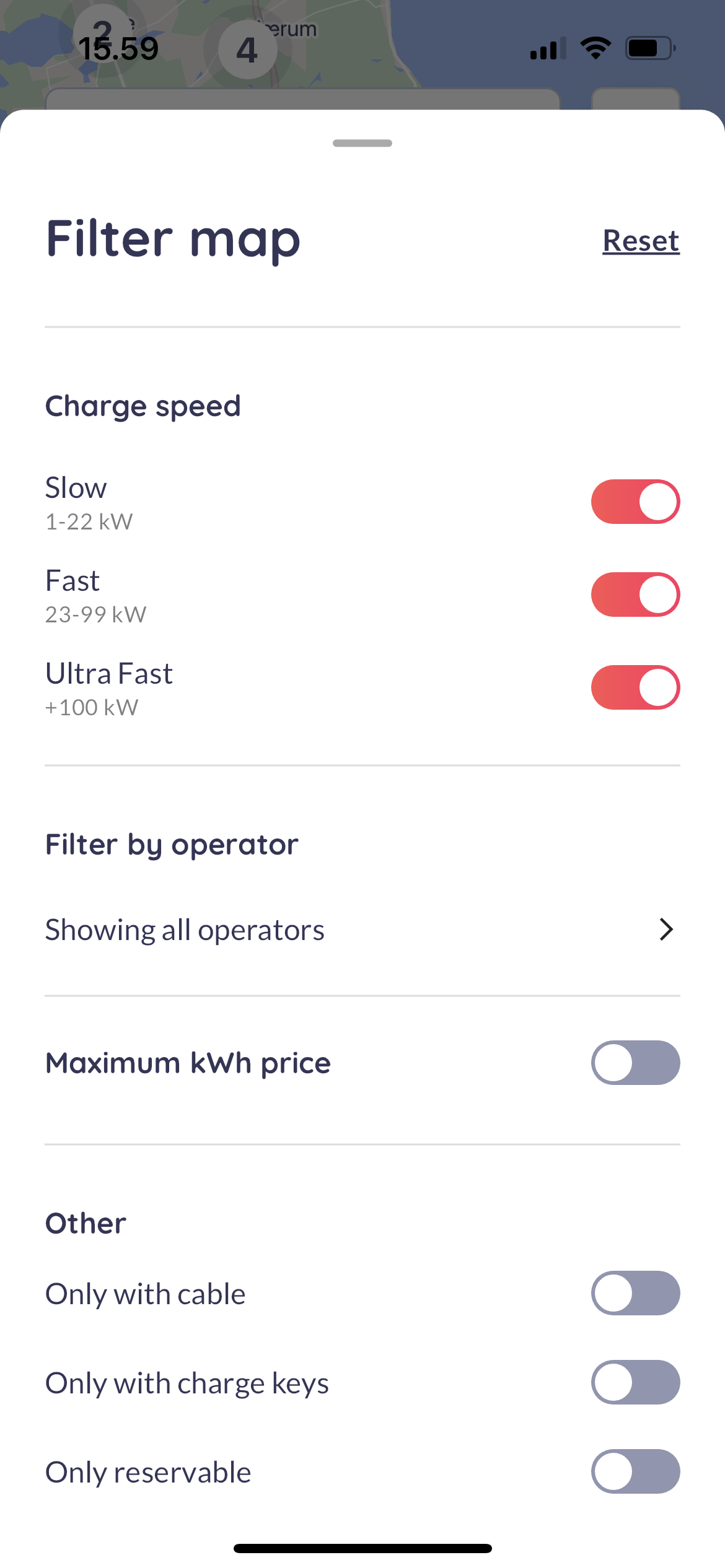Enable Only with cable filter
Image resolution: width=725 pixels, height=1568 pixels.
[x=635, y=1293]
